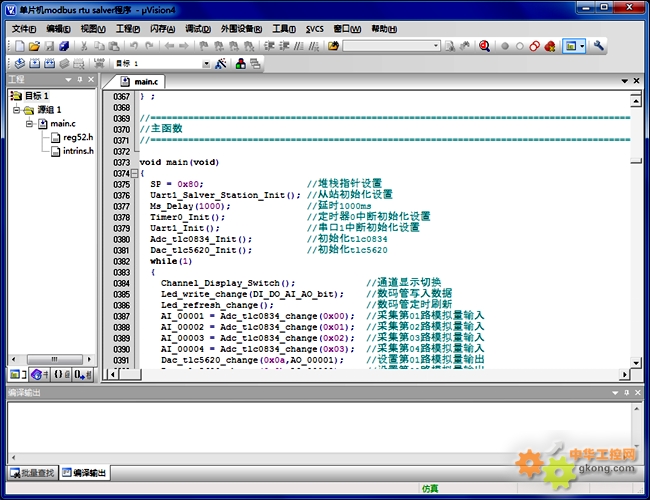Screen dimensions: 650x500
Task: Click the editor horizontal scrollbar right arrow
Action: (625, 375)
